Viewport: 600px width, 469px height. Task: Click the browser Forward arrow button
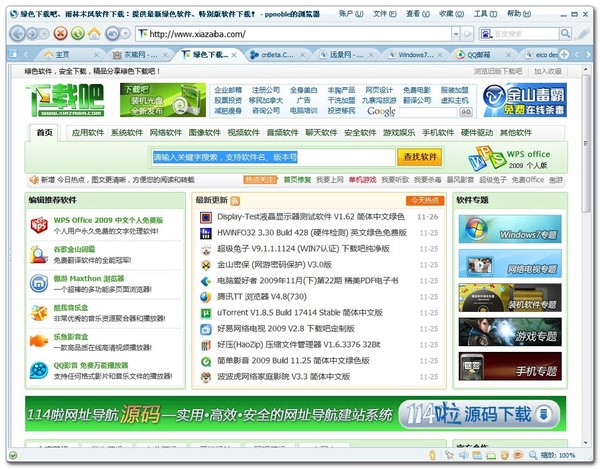33,34
